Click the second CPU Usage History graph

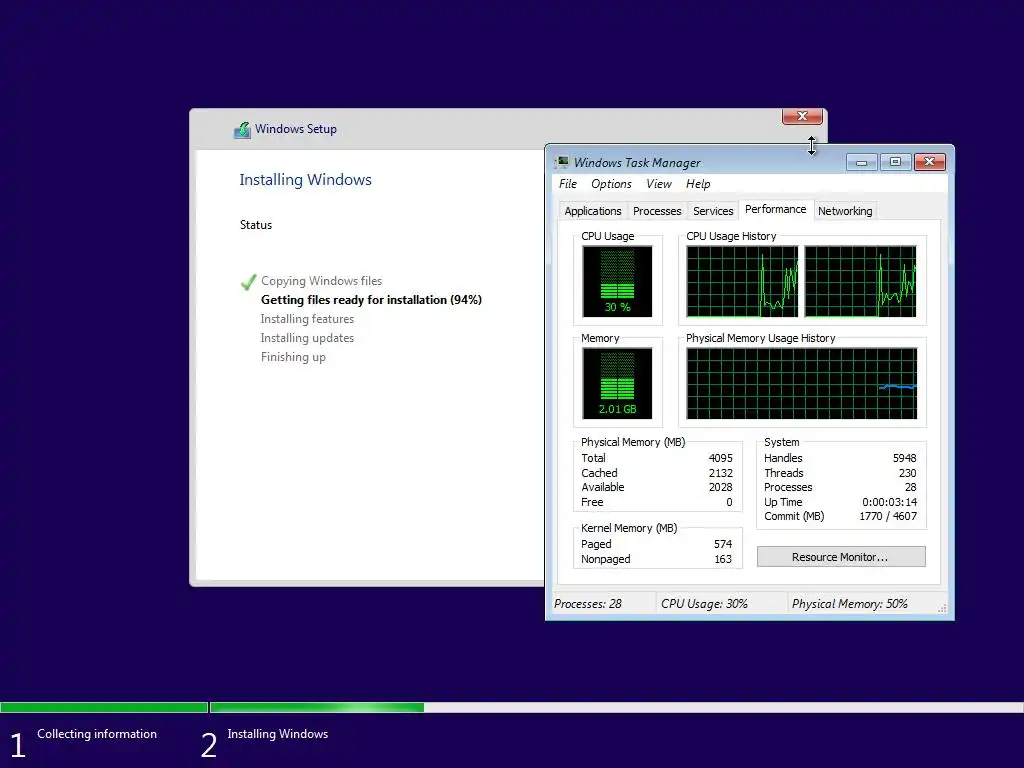[860, 281]
